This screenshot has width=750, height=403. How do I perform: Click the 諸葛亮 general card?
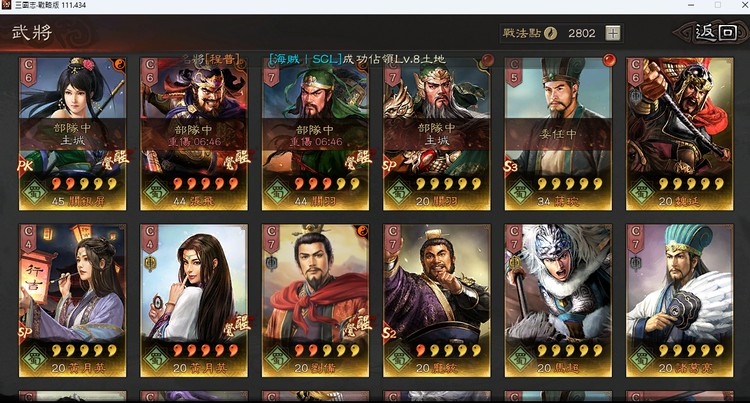coord(680,300)
